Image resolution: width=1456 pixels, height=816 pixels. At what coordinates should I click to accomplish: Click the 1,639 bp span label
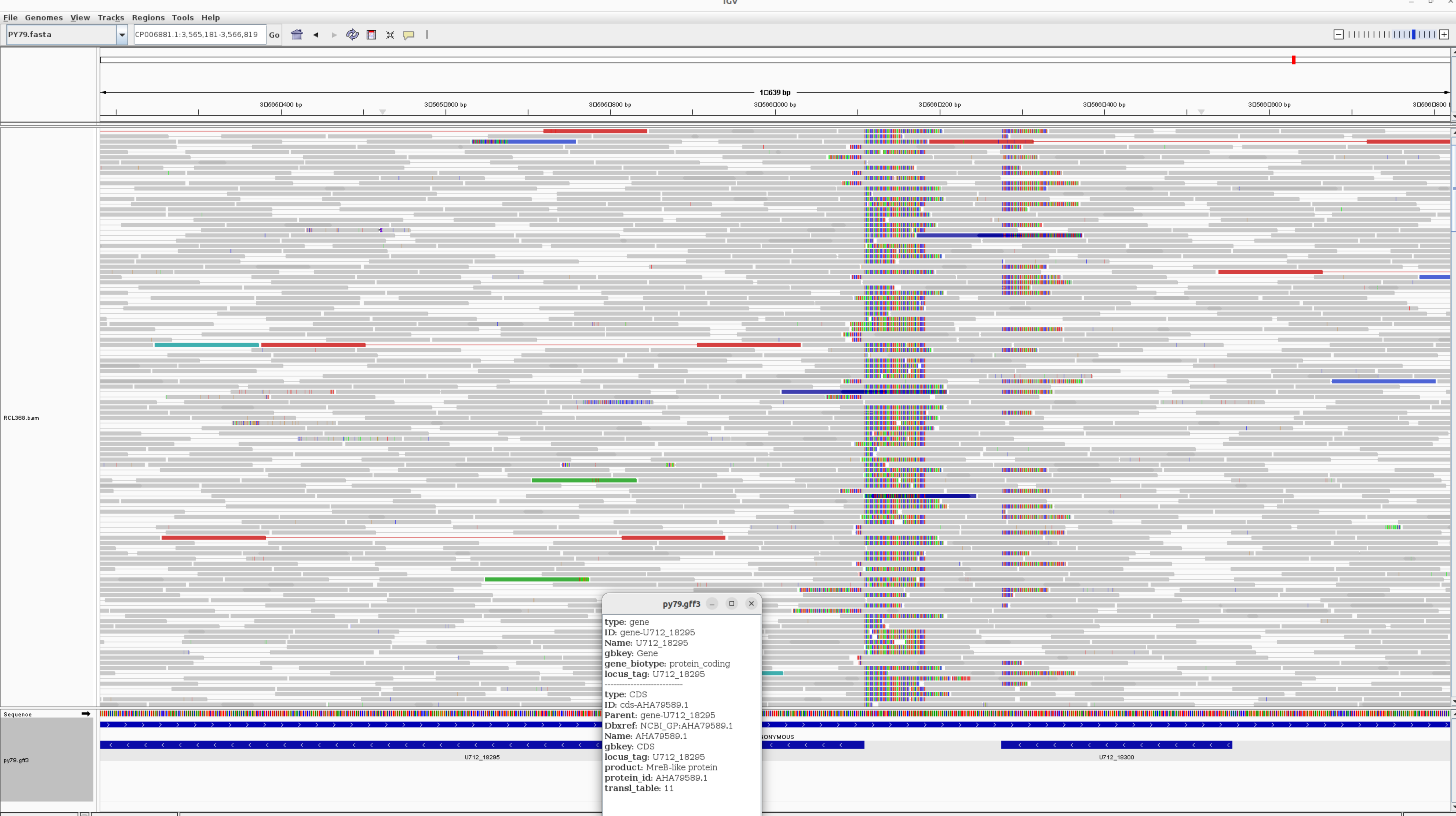pyautogui.click(x=775, y=92)
